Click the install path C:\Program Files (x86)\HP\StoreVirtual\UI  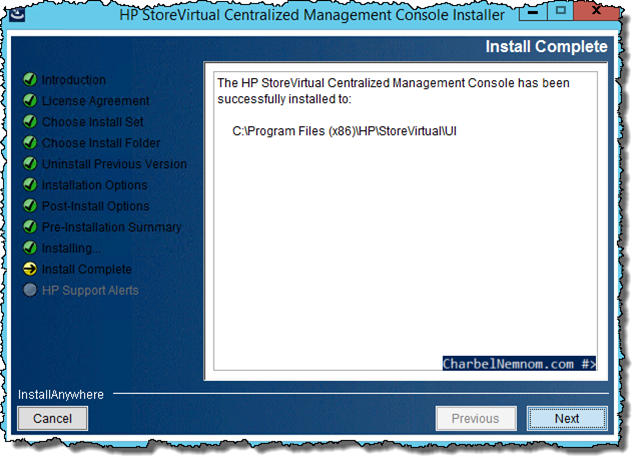point(344,131)
